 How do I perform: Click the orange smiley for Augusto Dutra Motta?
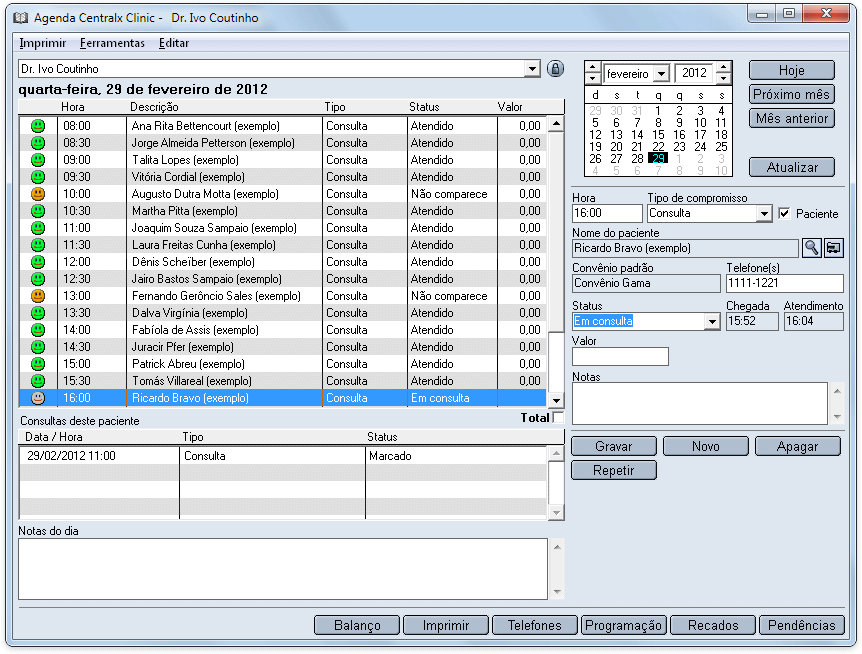37,194
